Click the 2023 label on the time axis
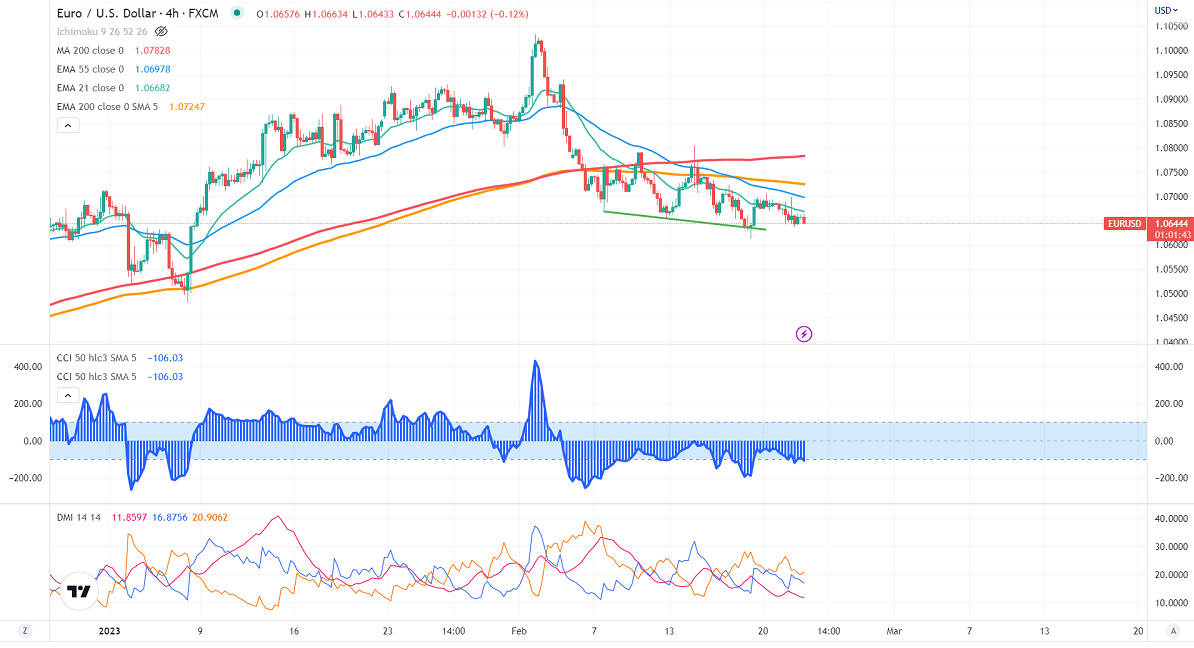The width and height of the screenshot is (1194, 648). point(110,631)
